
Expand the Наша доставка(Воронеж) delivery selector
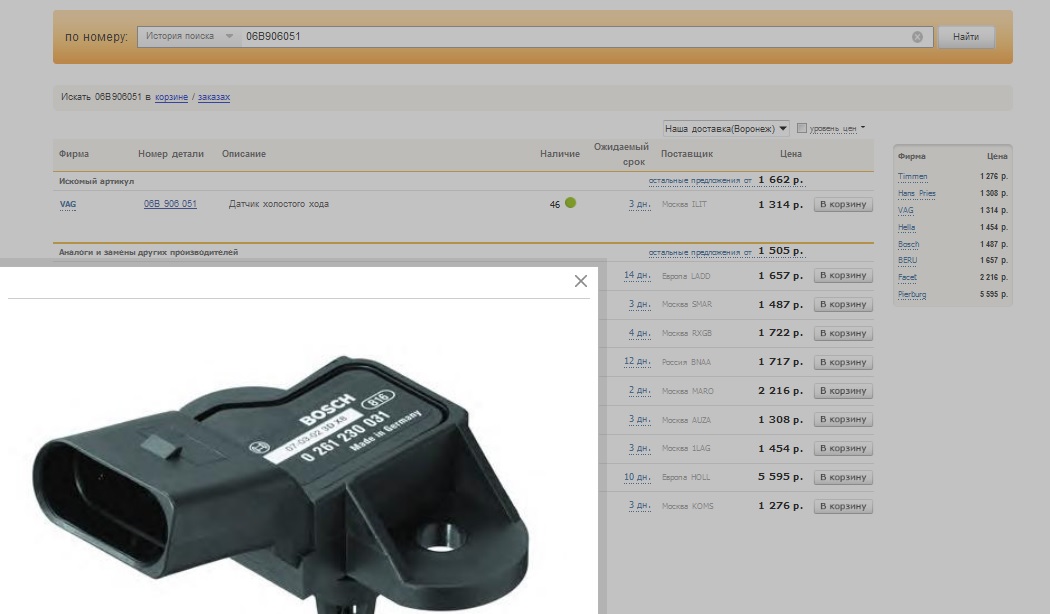(726, 128)
